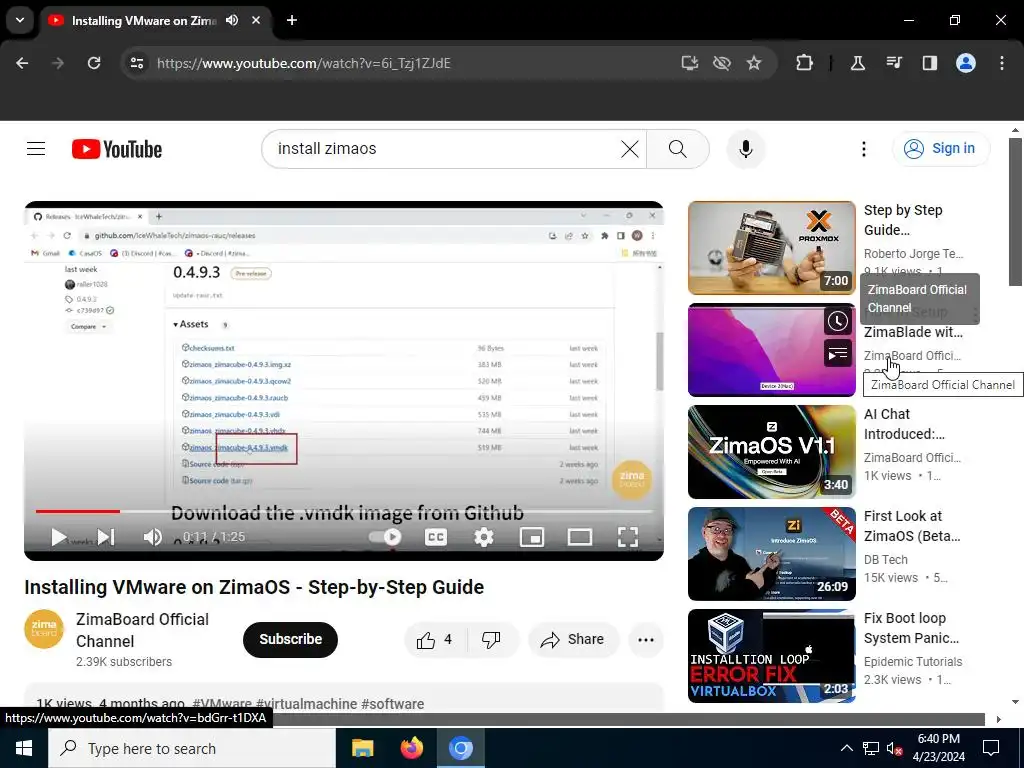Screen dimensions: 1024x768
Task: Open media control icon in toolbar
Action: pyautogui.click(x=894, y=63)
